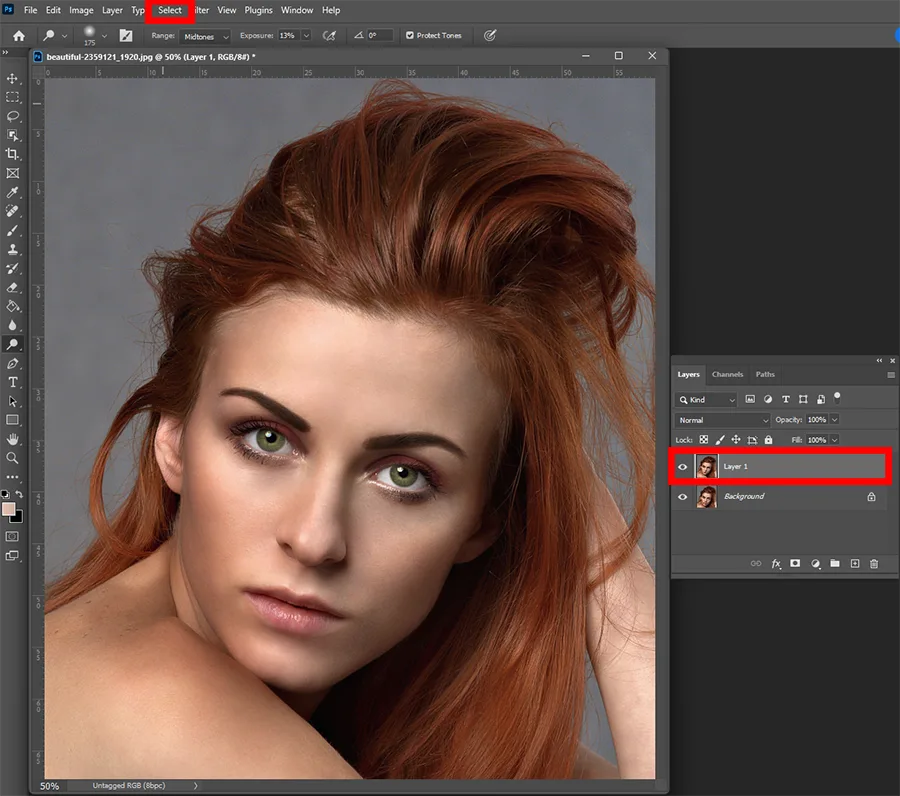This screenshot has width=900, height=796.
Task: Select the Move tool
Action: (x=13, y=79)
